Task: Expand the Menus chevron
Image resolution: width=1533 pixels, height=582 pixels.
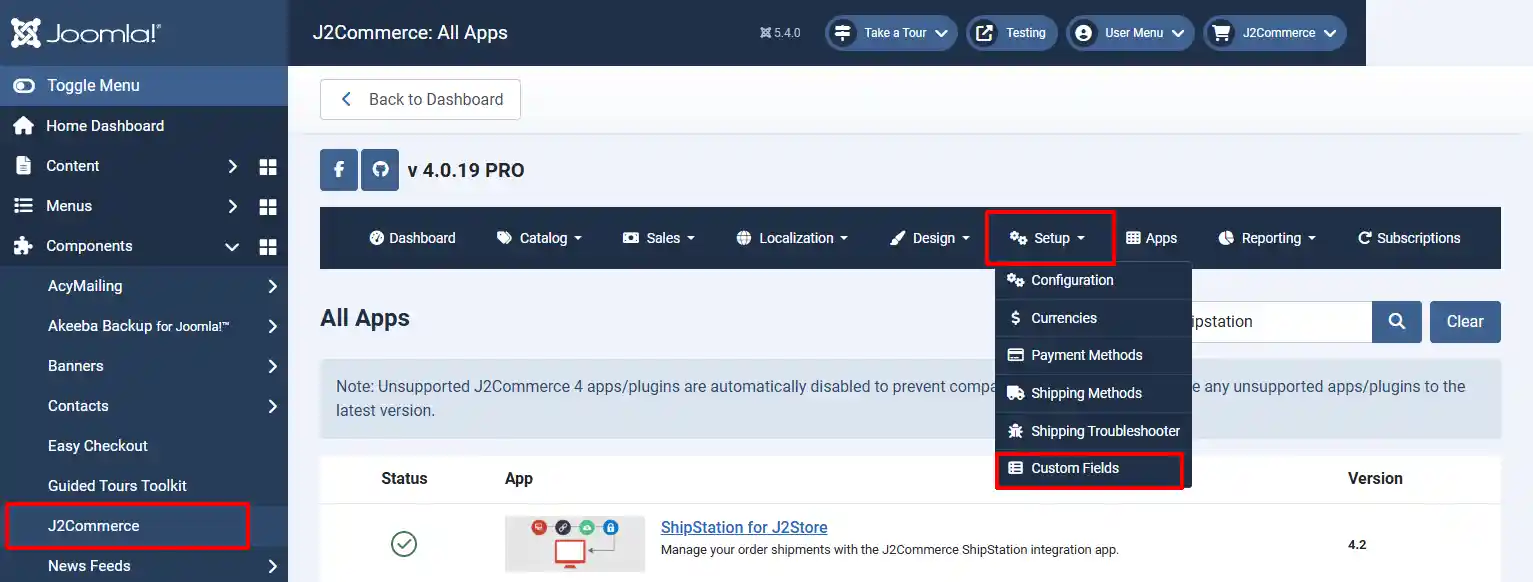Action: click(x=232, y=206)
